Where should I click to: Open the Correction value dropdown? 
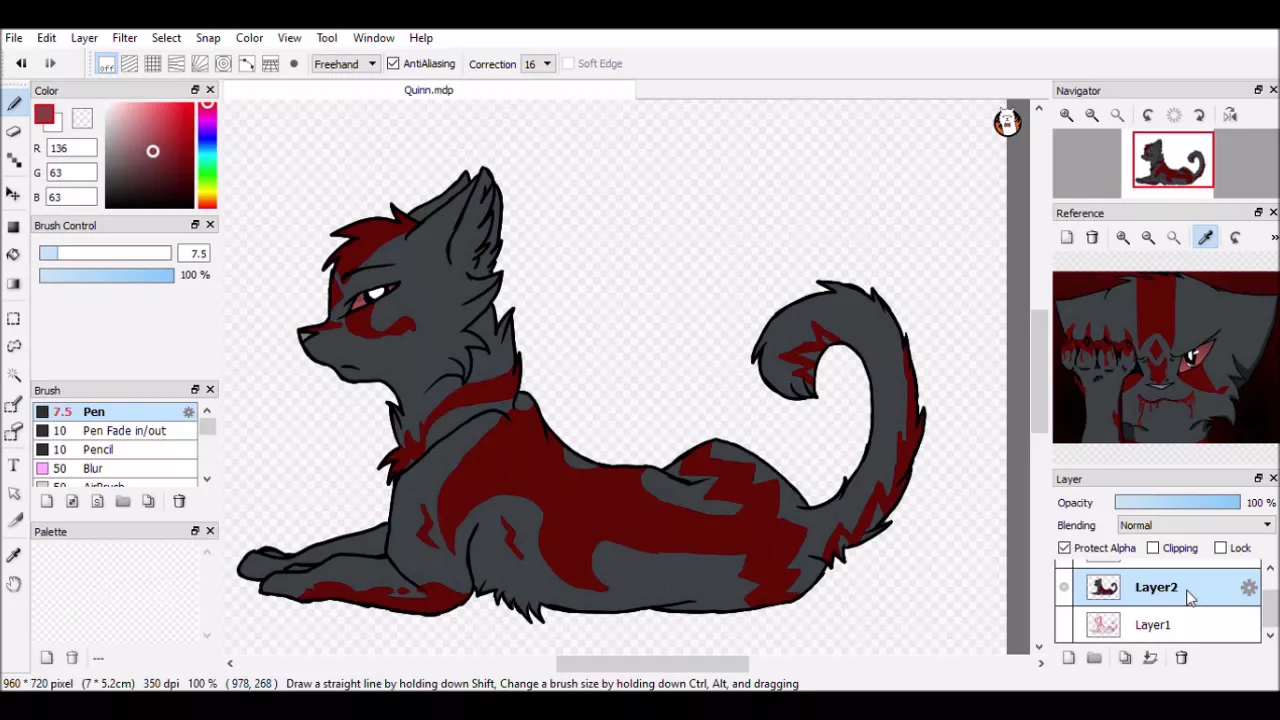point(538,64)
